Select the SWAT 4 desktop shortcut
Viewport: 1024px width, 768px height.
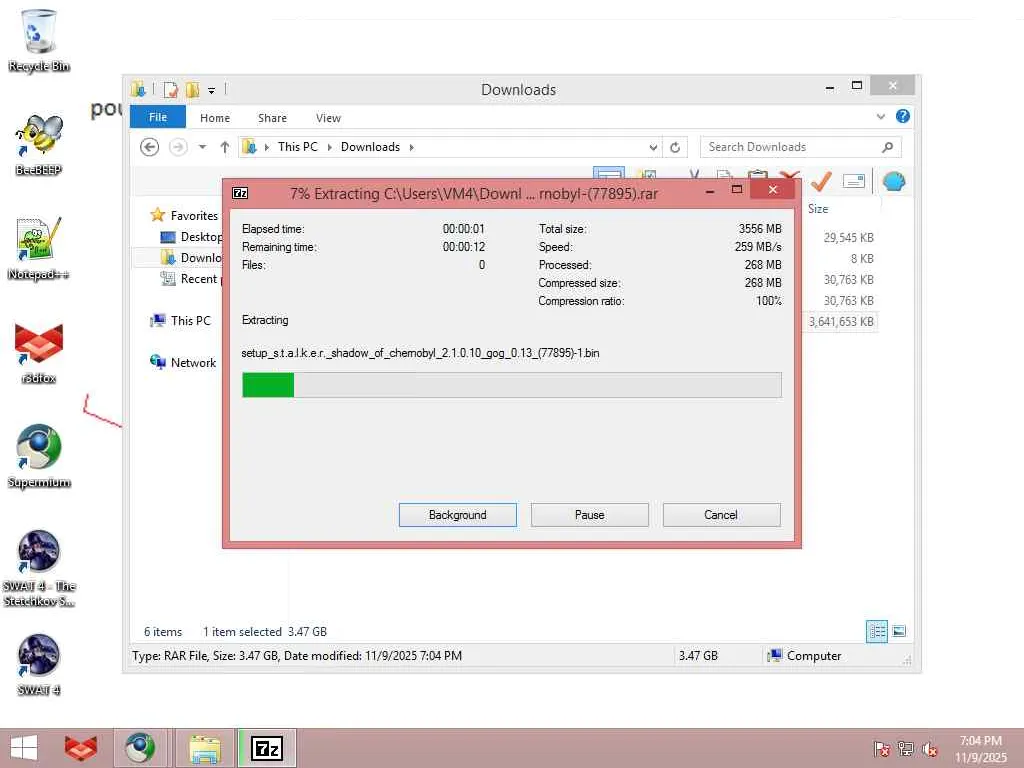(x=39, y=665)
